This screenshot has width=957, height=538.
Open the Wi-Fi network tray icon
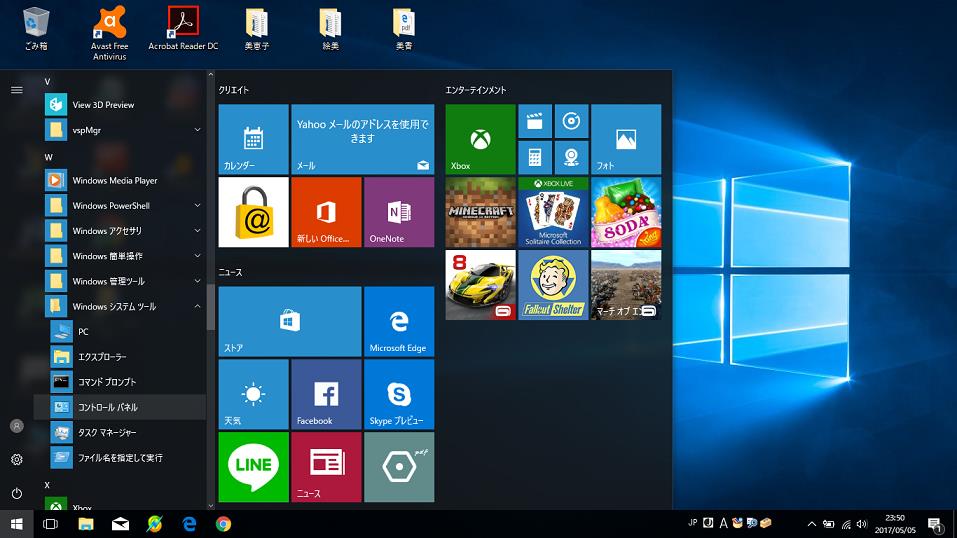[x=846, y=524]
